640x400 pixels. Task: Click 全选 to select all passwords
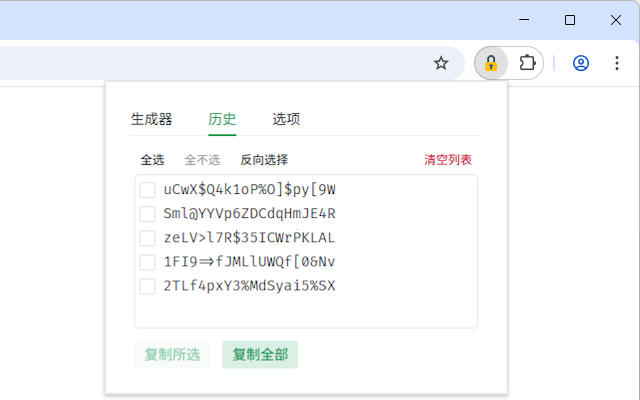152,160
